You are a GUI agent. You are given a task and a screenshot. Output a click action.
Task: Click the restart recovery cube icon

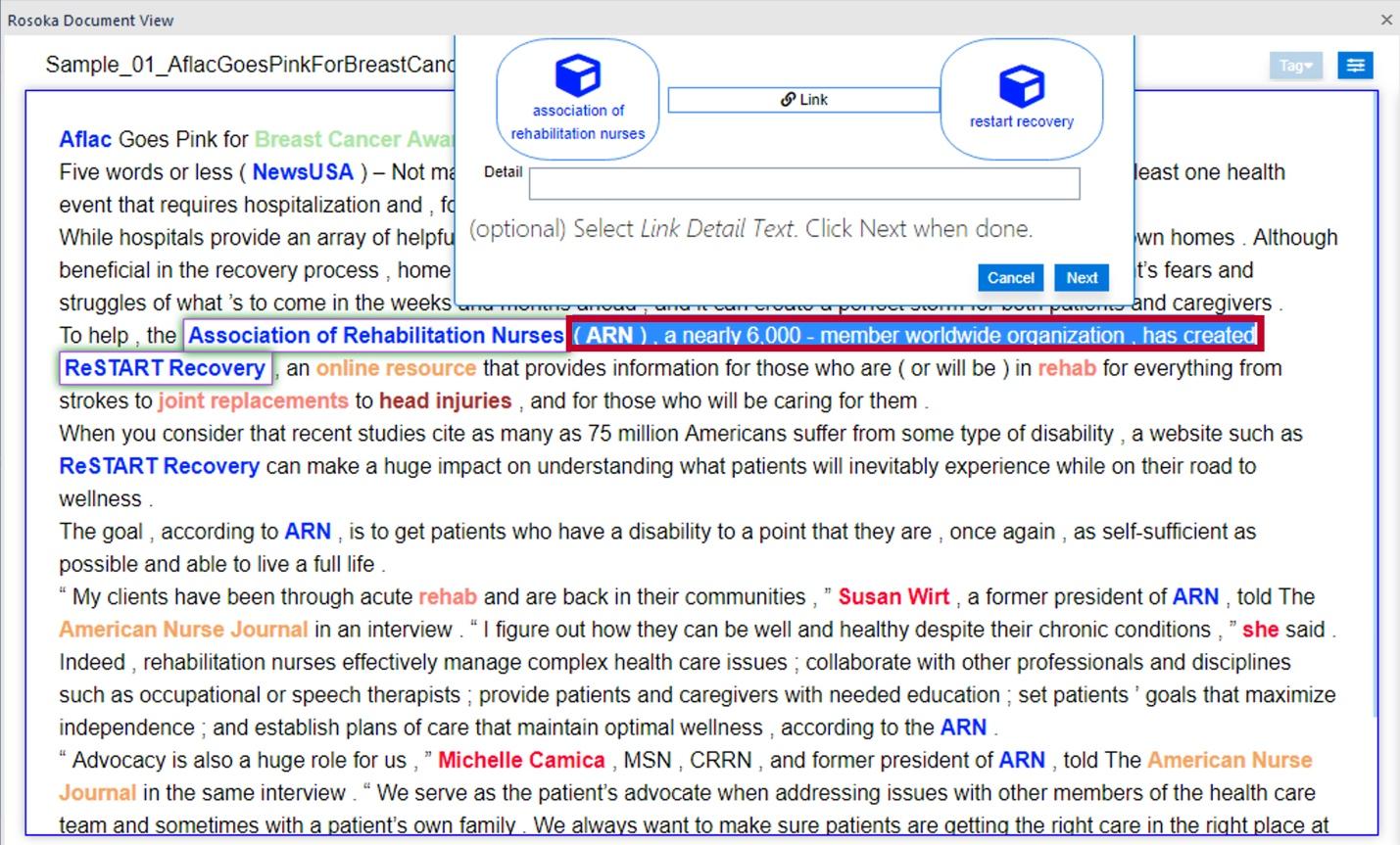pos(1022,86)
